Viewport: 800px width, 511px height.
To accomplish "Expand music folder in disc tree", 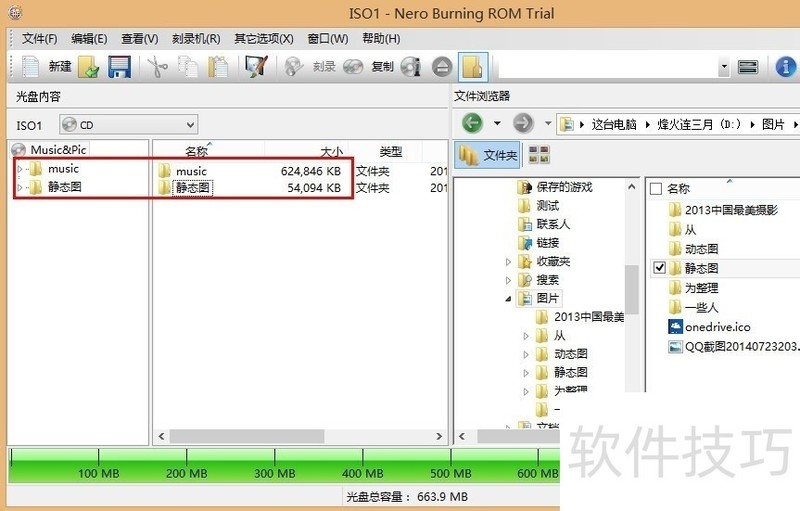I will 20,169.
